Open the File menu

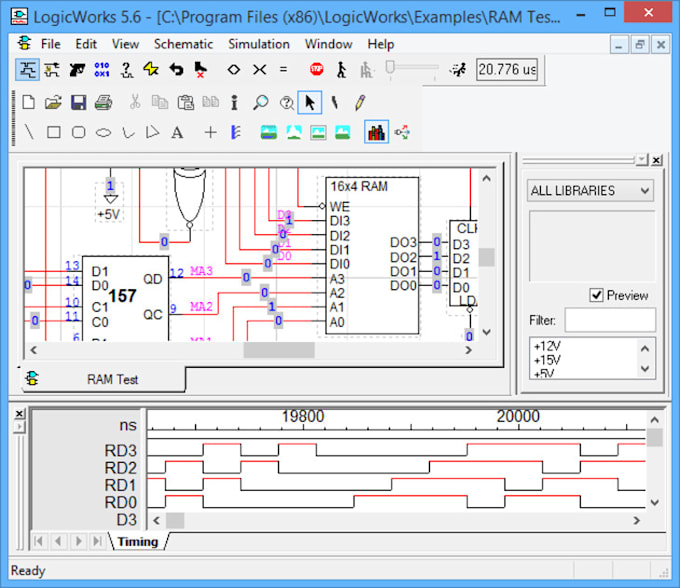51,44
